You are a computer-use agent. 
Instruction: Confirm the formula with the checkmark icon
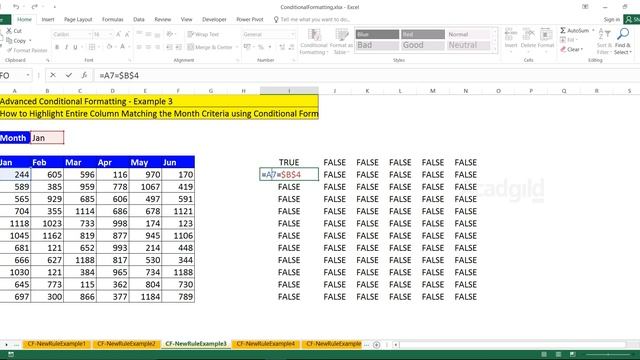[x=69, y=75]
